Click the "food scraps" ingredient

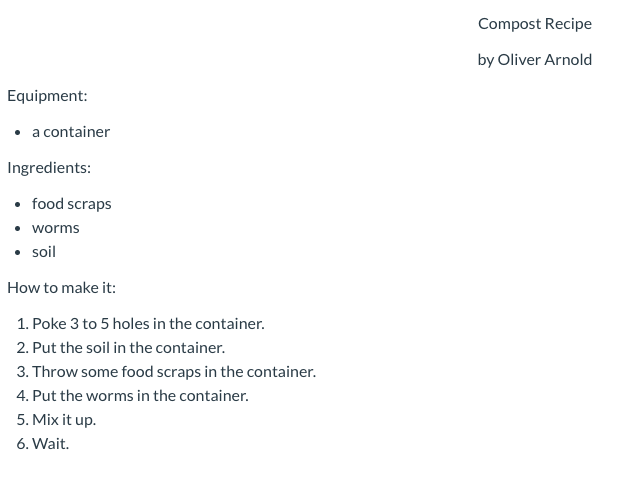click(72, 203)
